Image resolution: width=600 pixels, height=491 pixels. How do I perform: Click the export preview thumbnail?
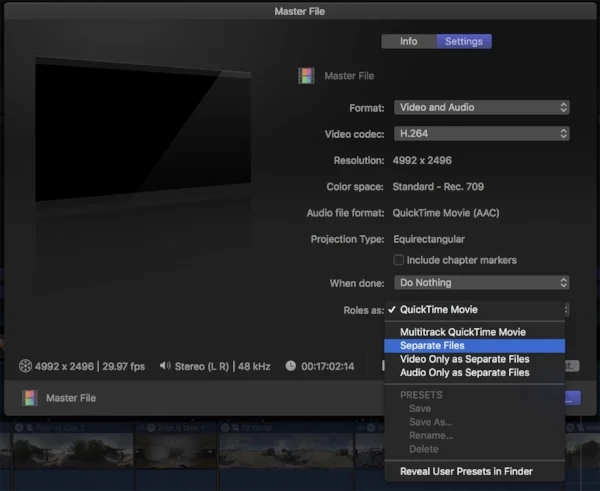coord(143,129)
